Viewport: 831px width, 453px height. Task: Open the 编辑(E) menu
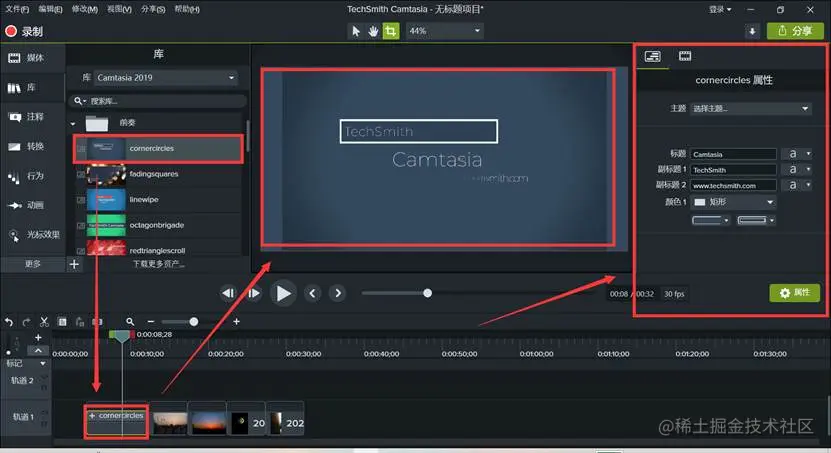[50, 9]
